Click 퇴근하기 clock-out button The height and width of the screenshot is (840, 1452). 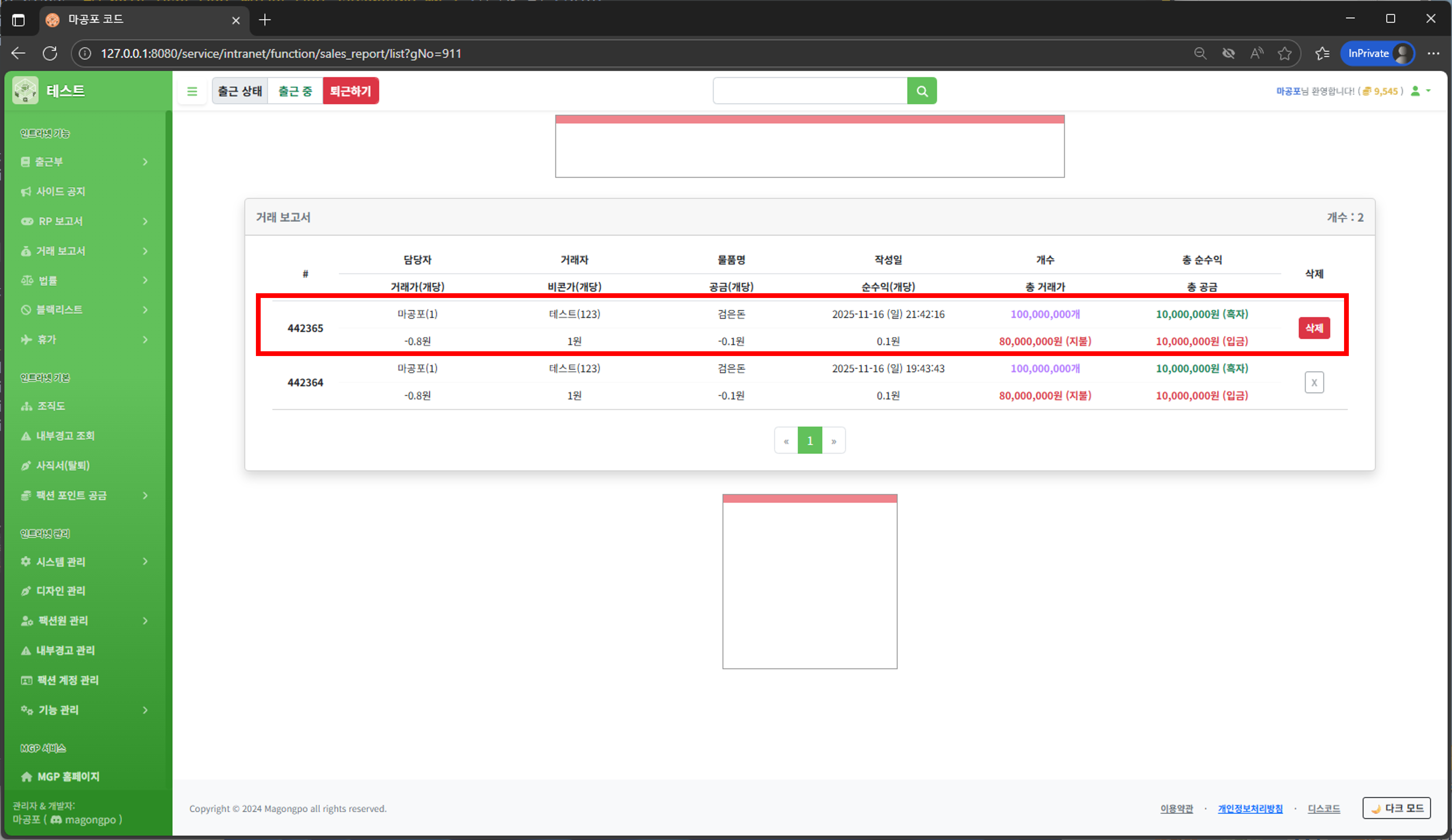point(350,91)
